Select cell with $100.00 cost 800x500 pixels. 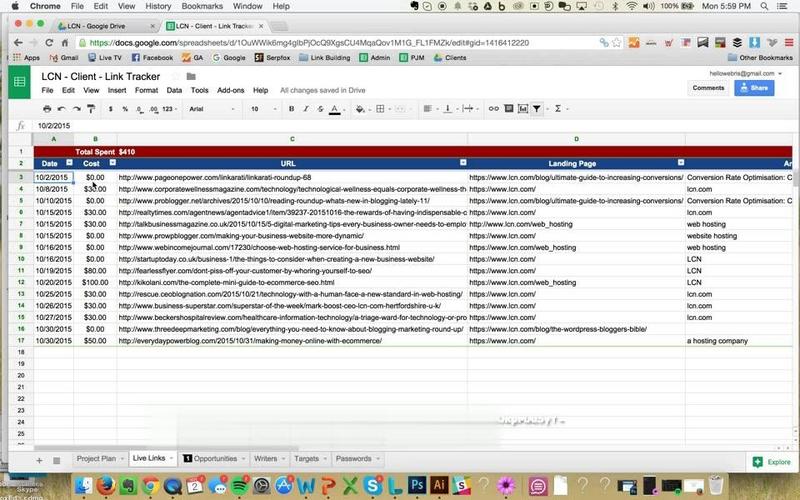[x=95, y=282]
